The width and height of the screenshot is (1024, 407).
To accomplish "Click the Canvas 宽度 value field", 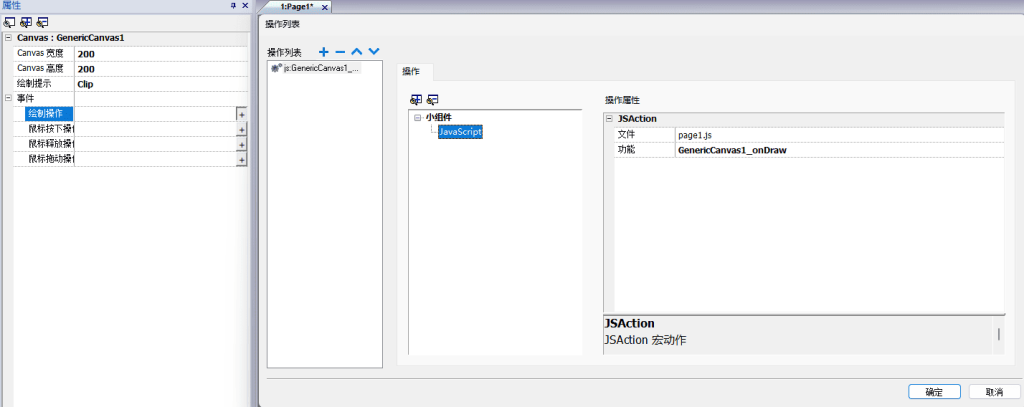I will 160,54.
